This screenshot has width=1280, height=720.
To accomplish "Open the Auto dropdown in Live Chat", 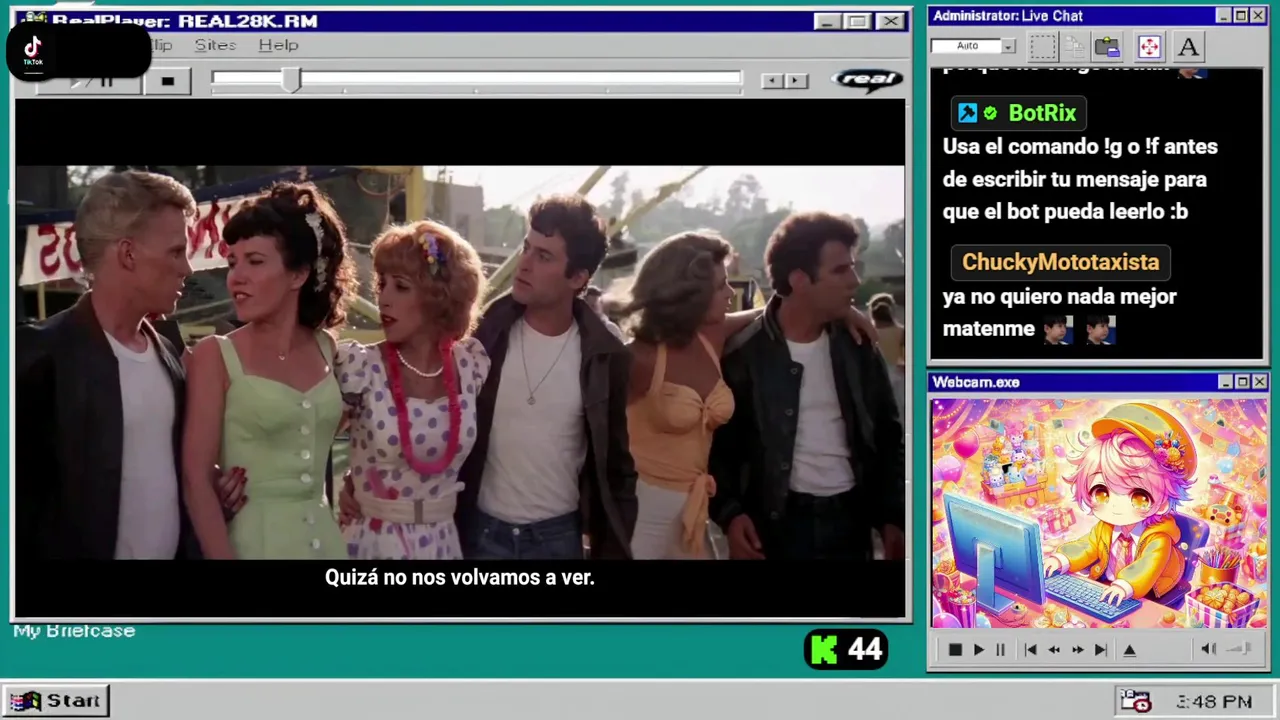I will pos(1008,46).
